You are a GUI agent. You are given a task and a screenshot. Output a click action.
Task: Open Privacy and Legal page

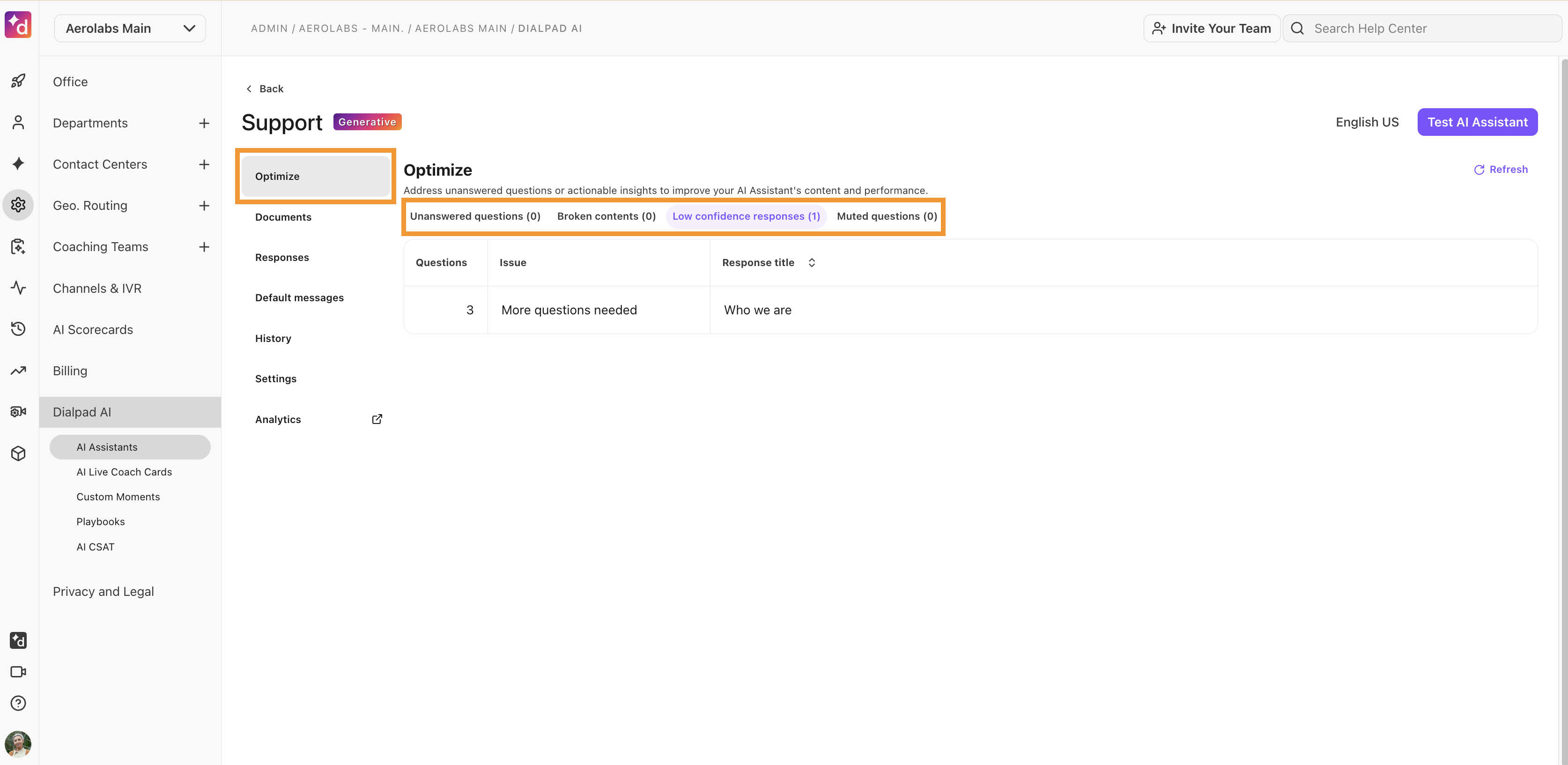point(130,592)
